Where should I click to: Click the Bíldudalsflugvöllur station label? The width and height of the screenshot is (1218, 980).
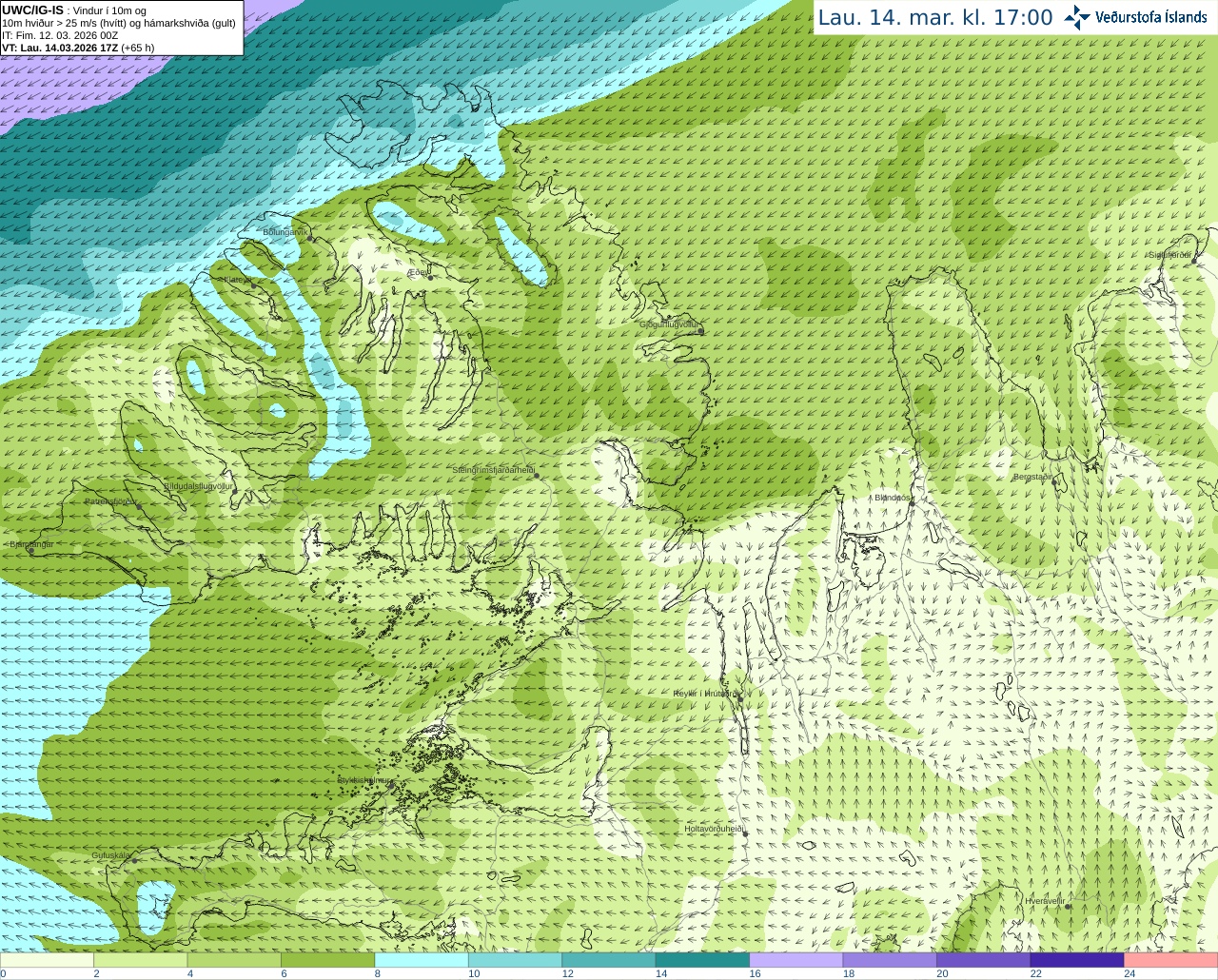[x=198, y=486]
